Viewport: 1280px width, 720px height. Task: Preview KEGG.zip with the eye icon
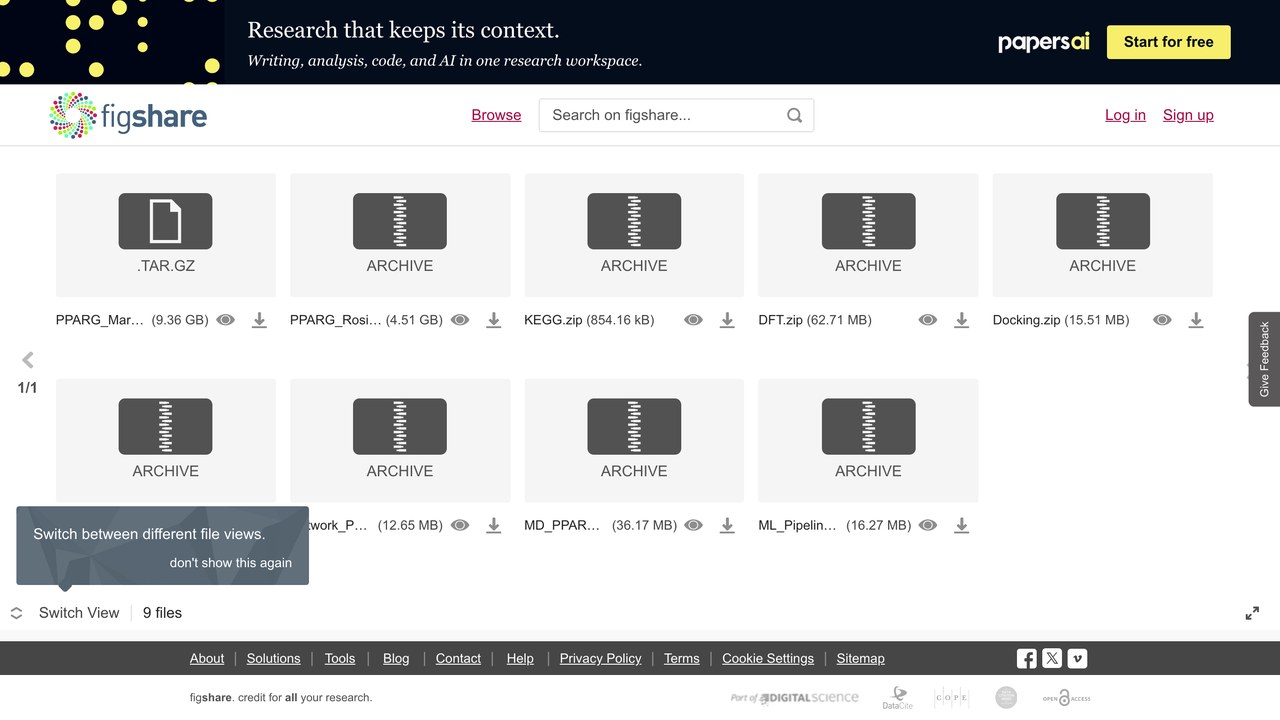click(693, 320)
